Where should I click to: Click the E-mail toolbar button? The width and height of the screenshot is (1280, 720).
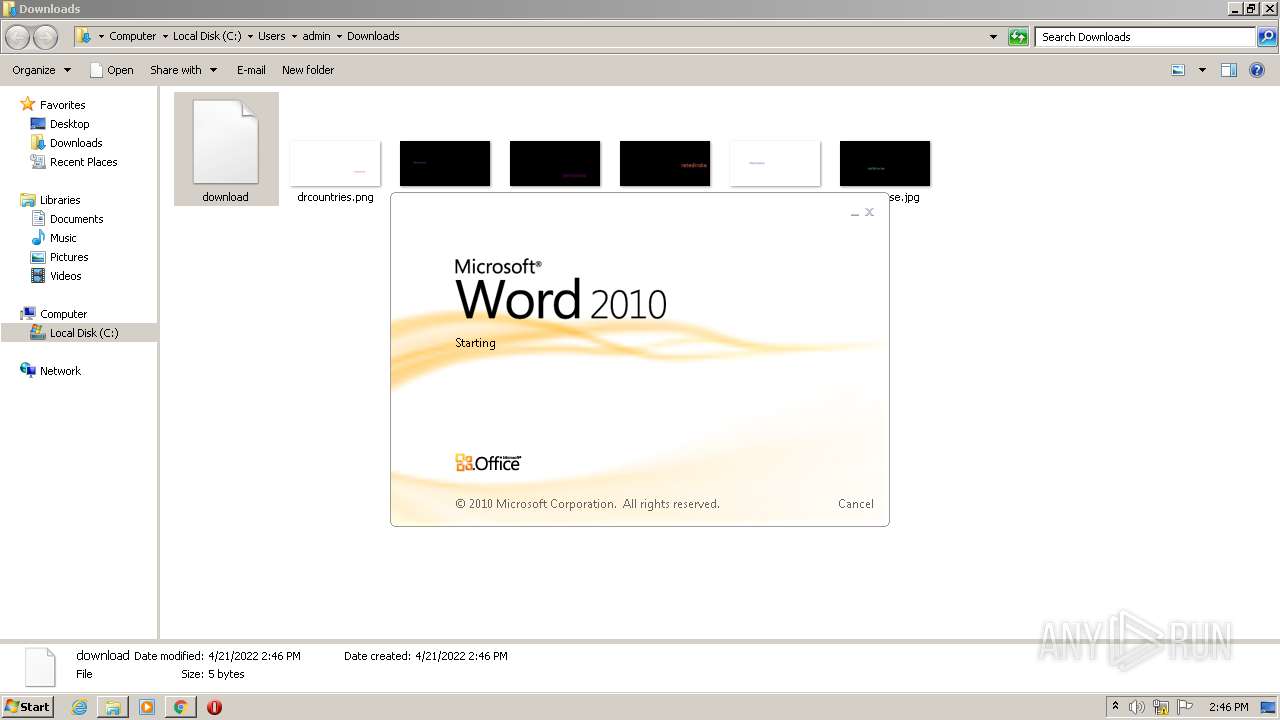point(251,70)
